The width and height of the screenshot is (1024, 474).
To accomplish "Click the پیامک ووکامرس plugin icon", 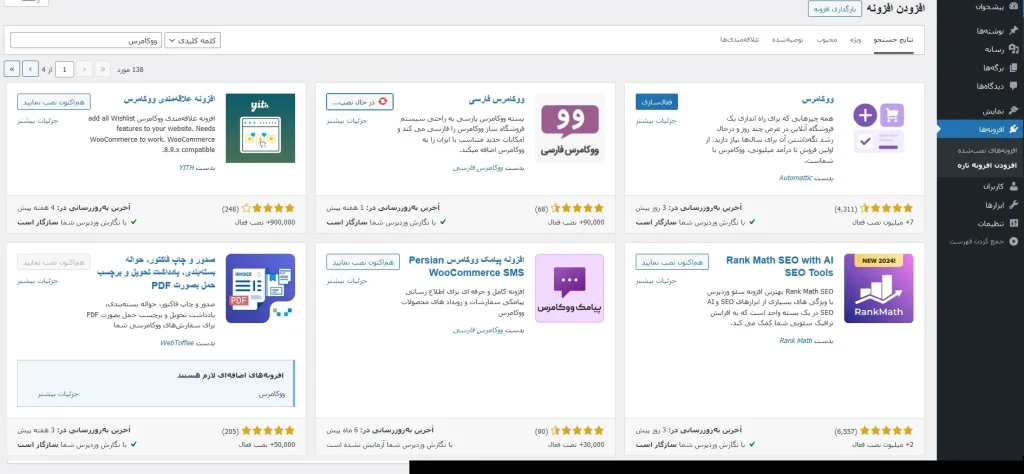I will click(x=569, y=288).
